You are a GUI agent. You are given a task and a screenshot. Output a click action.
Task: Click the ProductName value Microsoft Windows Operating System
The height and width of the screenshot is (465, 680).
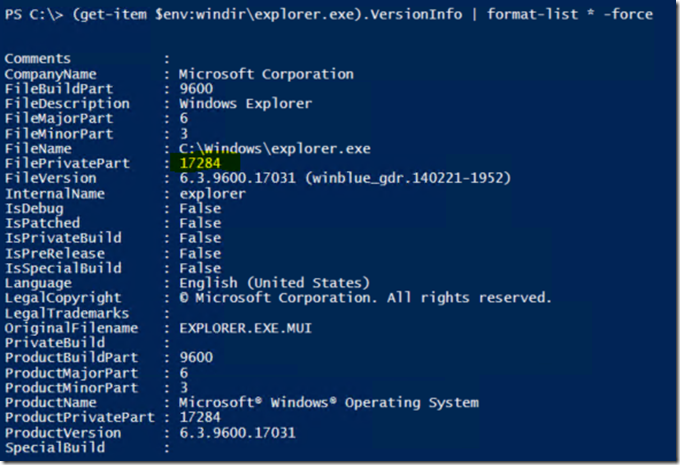click(x=328, y=403)
